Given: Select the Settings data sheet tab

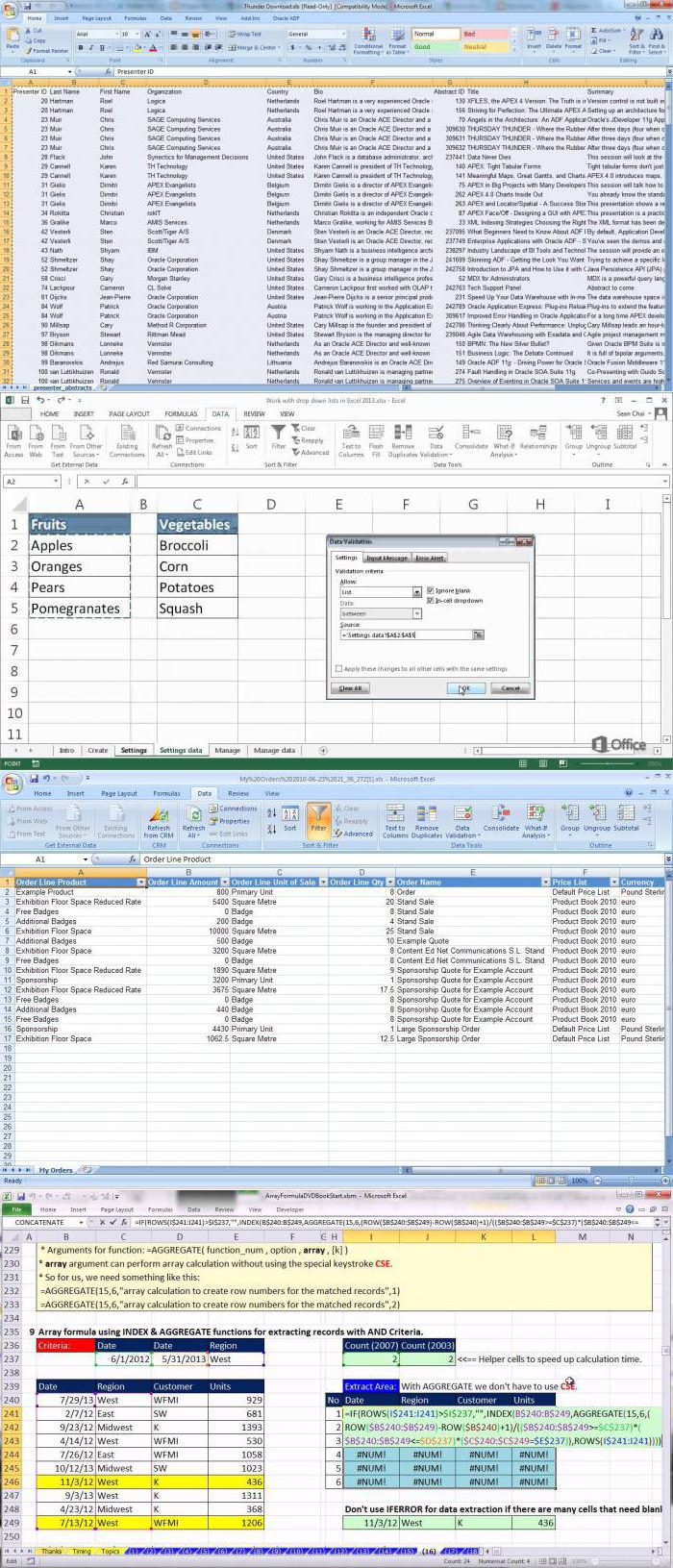Looking at the screenshot, I should 181,750.
